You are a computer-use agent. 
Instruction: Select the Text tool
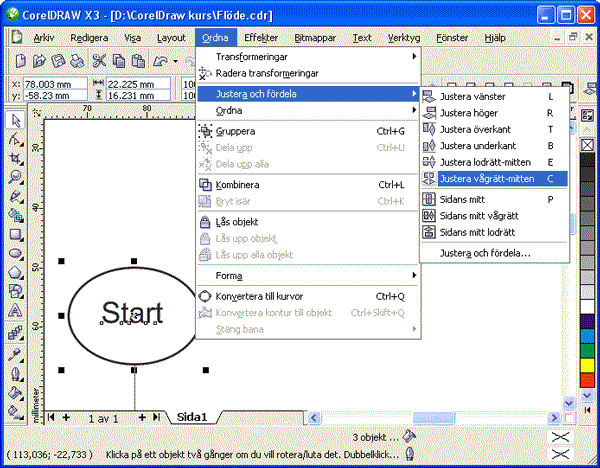tap(16, 311)
